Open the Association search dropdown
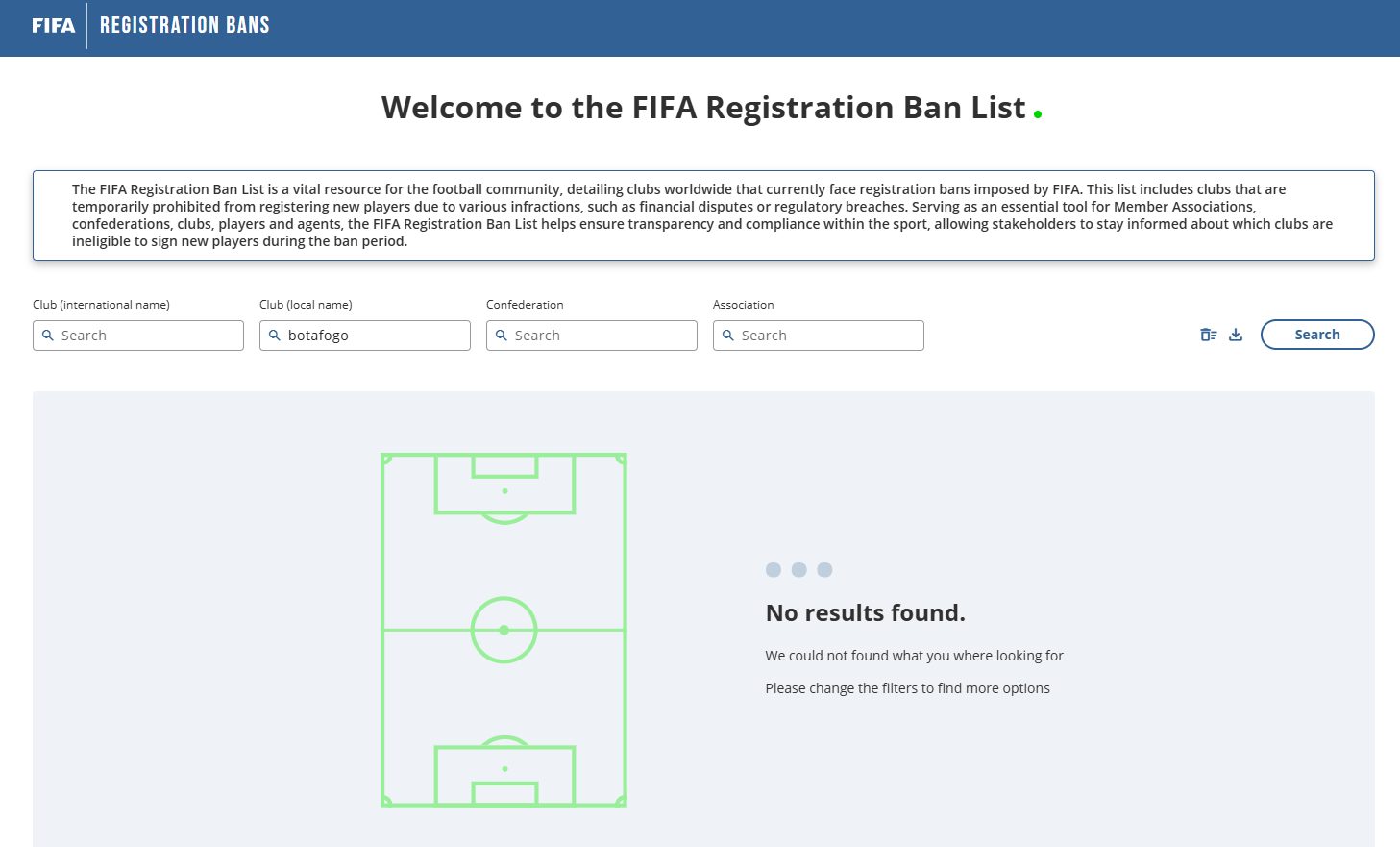Screen dimensions: 1400x847 click(x=819, y=336)
